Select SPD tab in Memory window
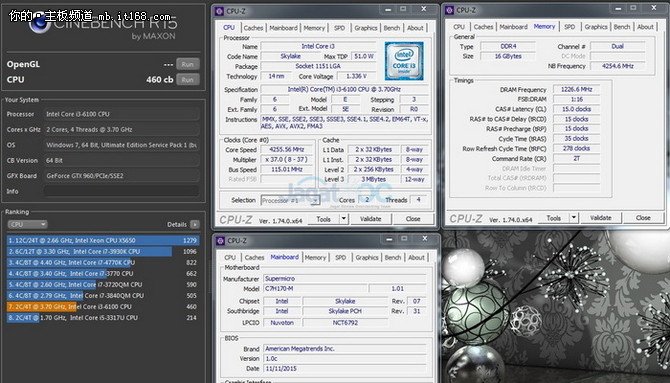This screenshot has width=670, height=383. (570, 27)
